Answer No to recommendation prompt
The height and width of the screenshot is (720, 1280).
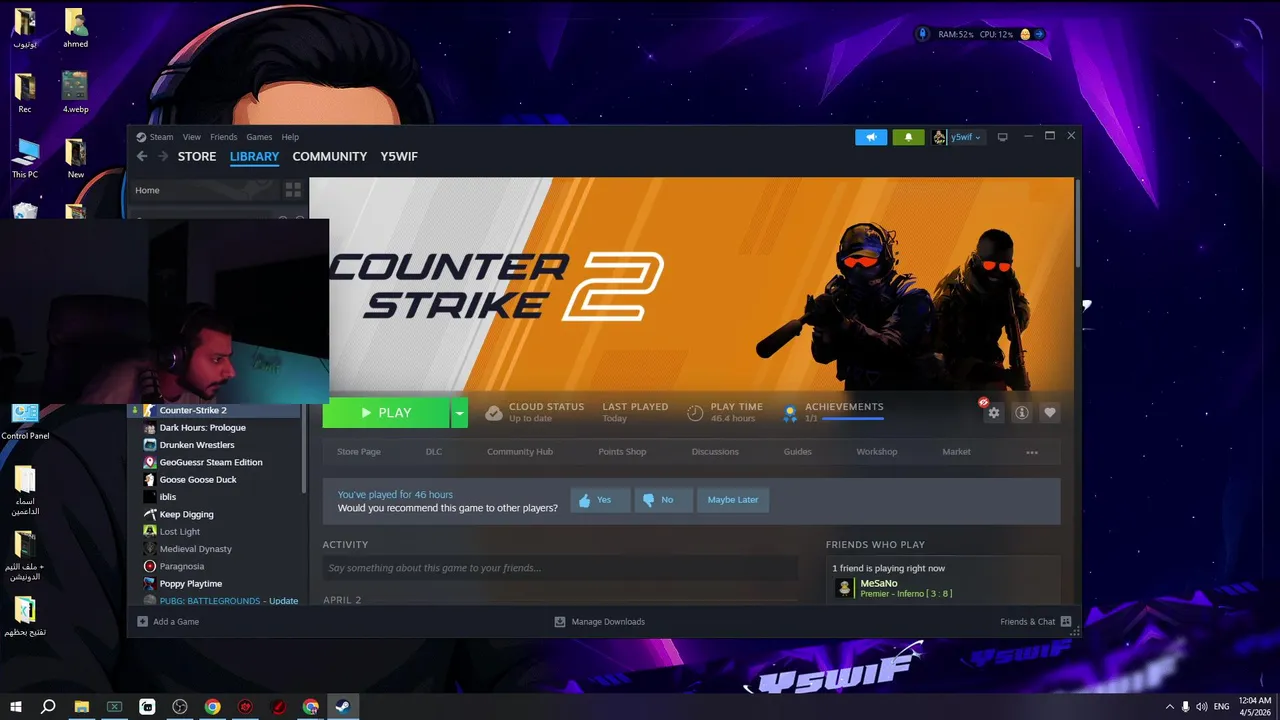[664, 500]
